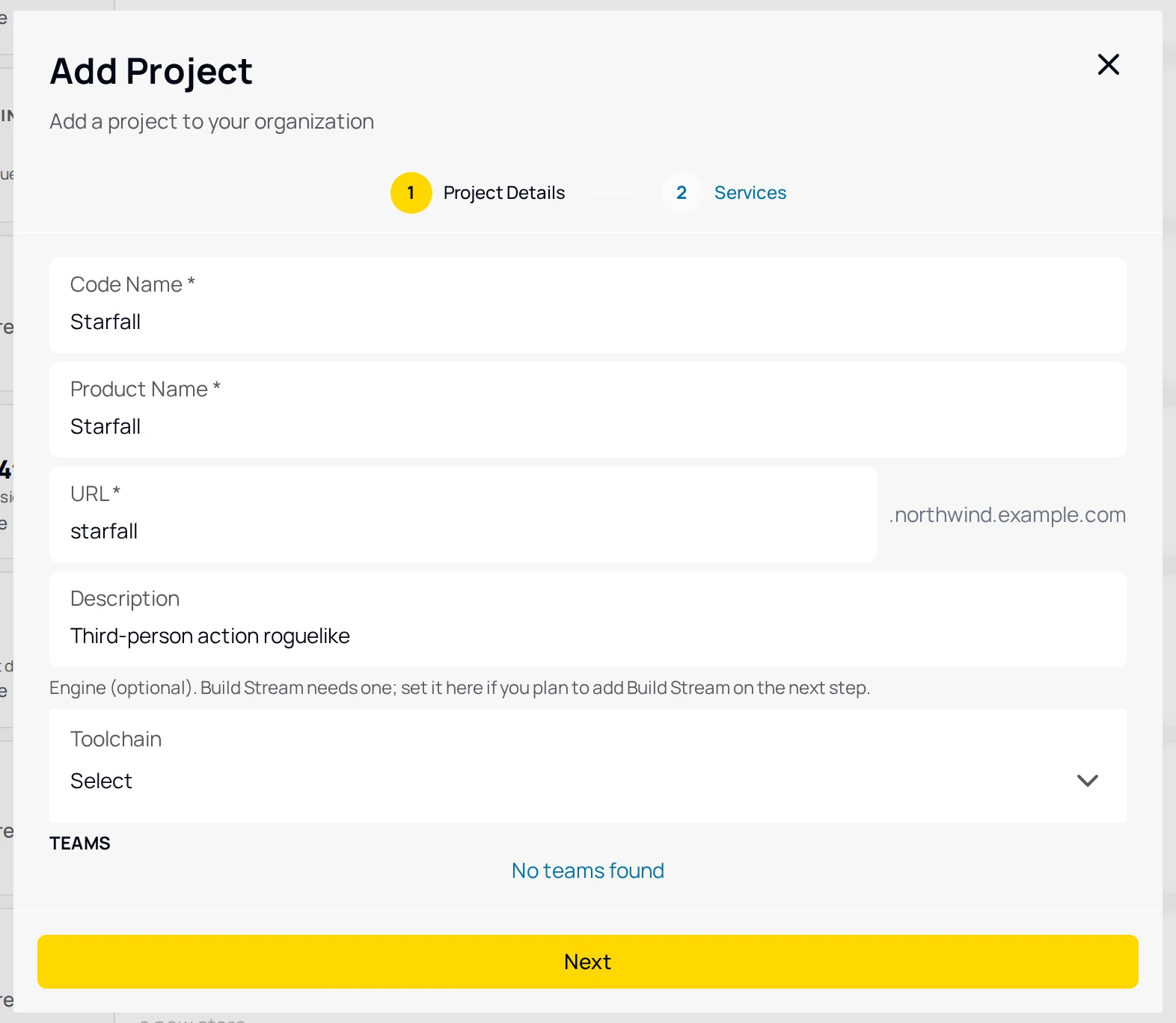
Task: Open the Toolchain dropdown
Action: click(588, 766)
